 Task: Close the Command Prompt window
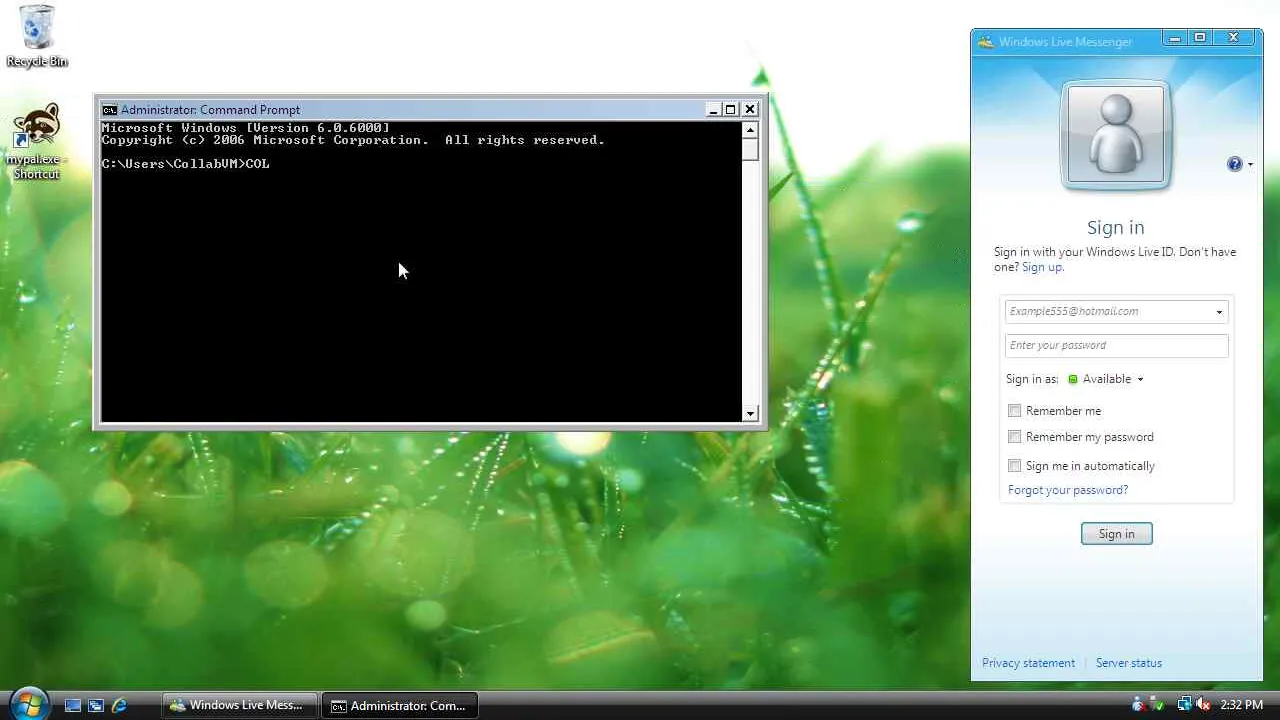pos(750,110)
